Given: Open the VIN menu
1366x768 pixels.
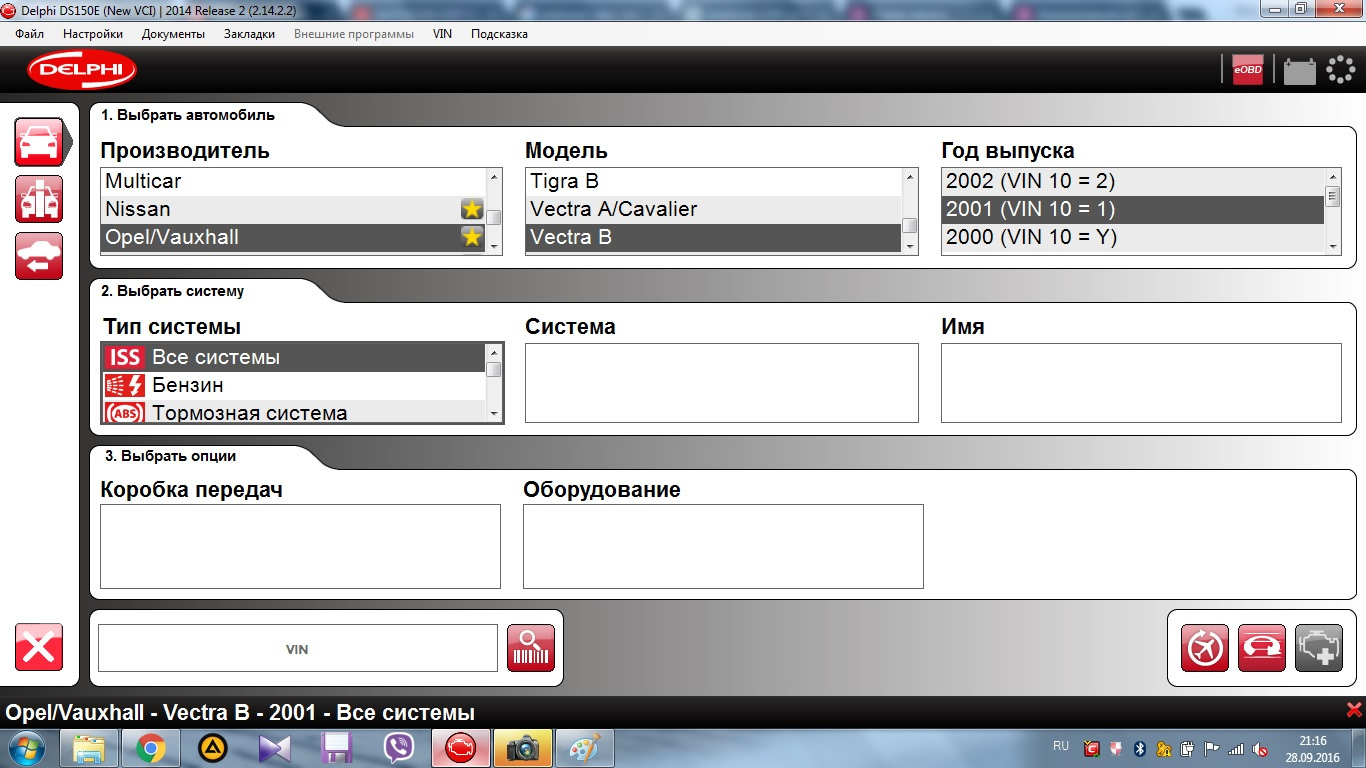Looking at the screenshot, I should click(x=442, y=34).
